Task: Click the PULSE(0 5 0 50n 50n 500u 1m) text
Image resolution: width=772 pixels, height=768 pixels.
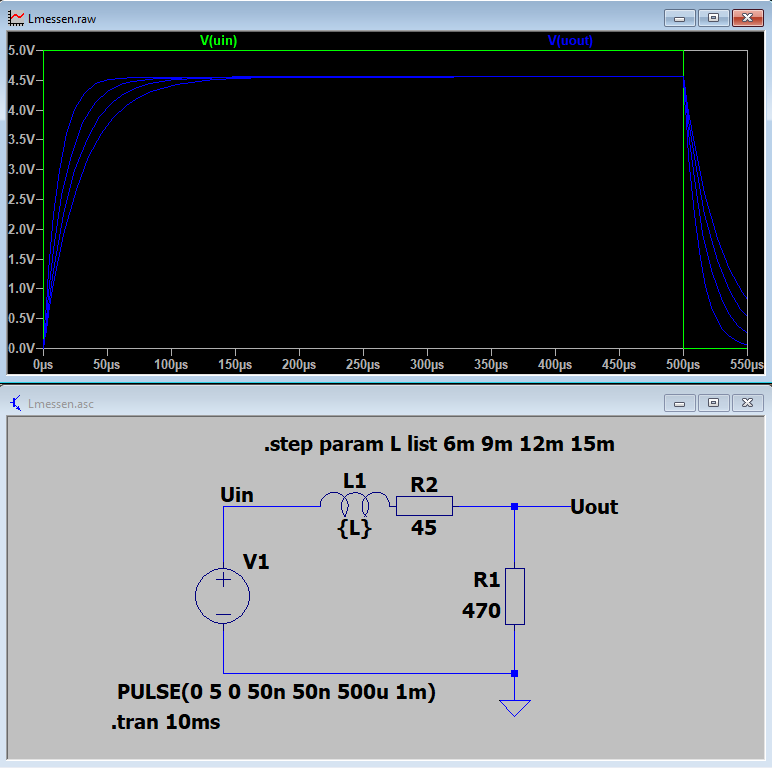Action: [277, 692]
